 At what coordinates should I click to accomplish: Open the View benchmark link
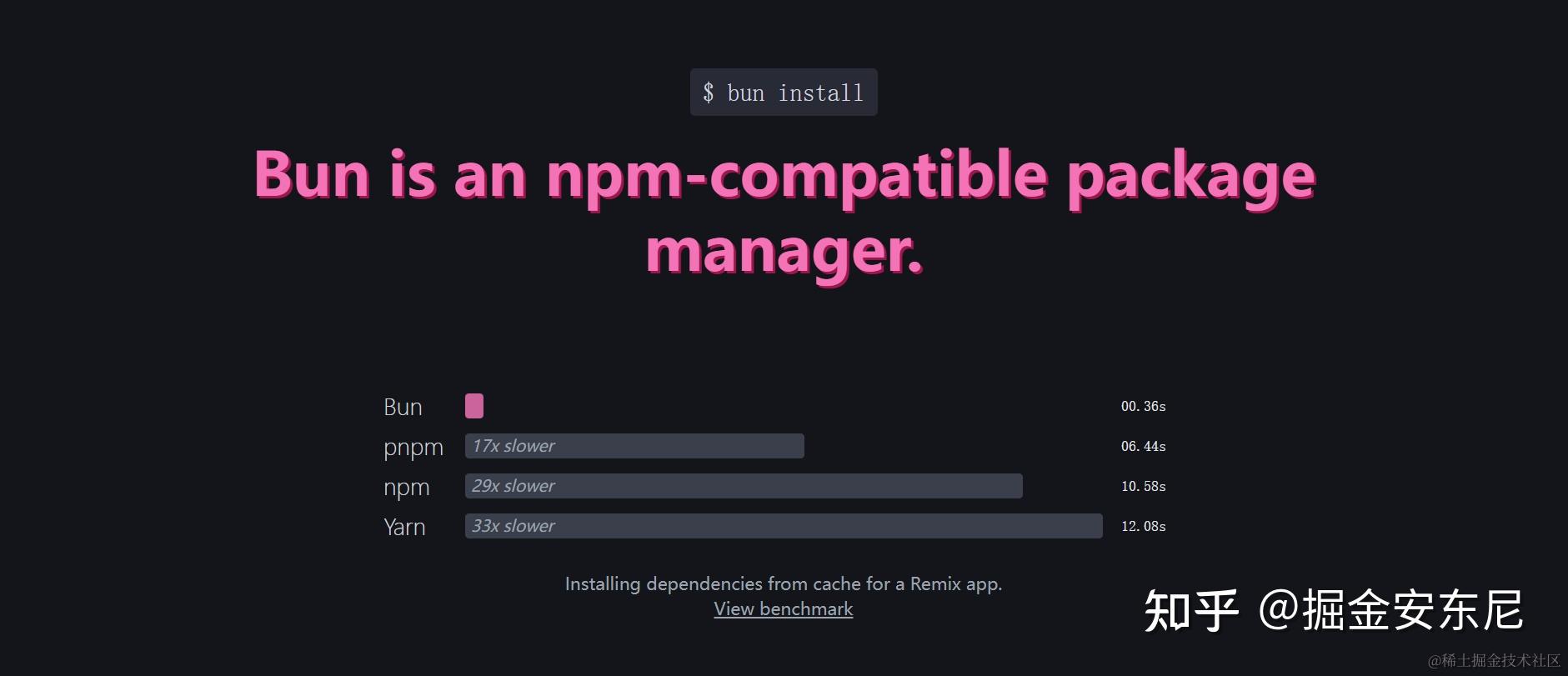pos(784,609)
